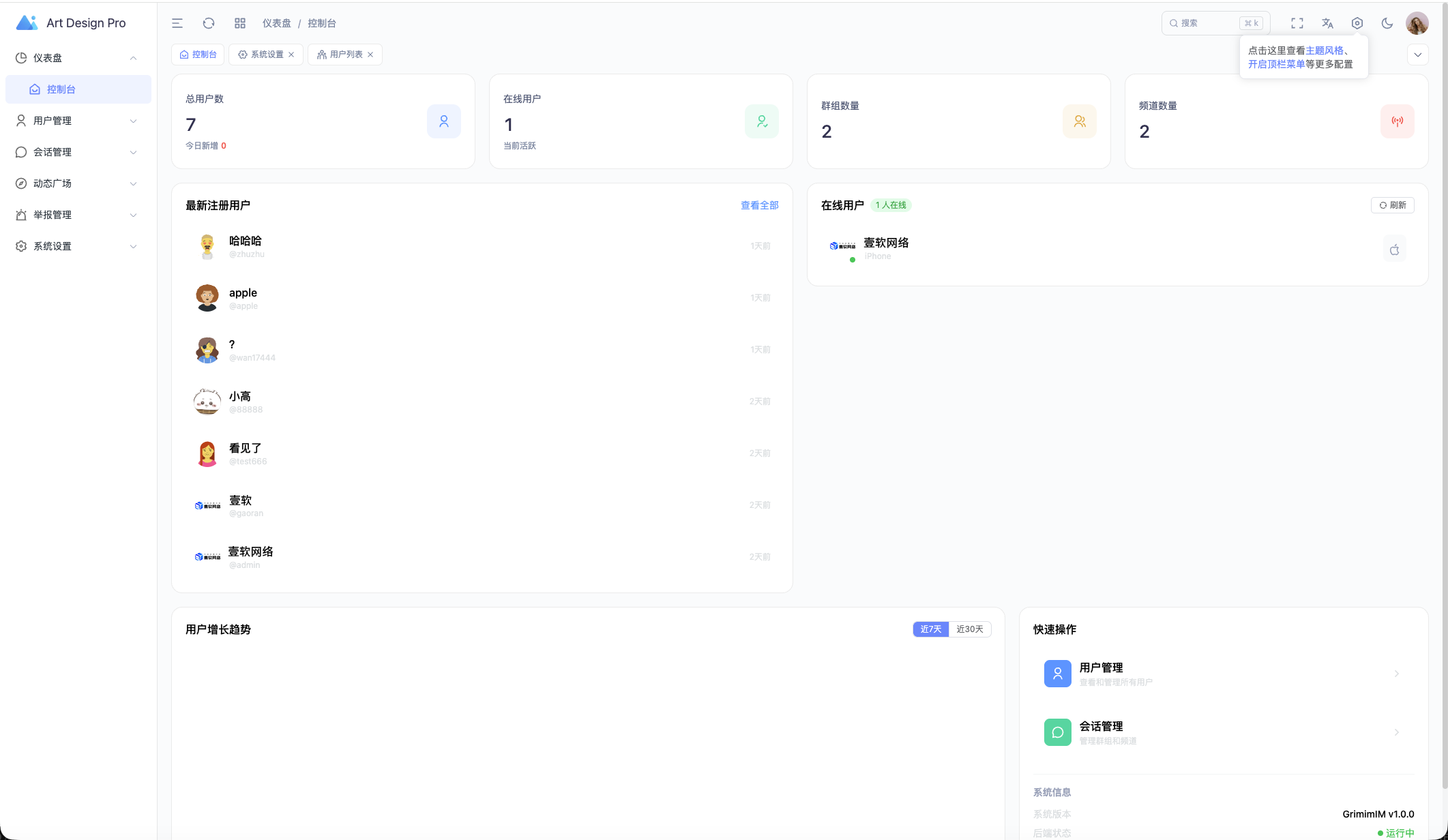Click the Apple device icon beside 壹软网络 online user

(1394, 249)
